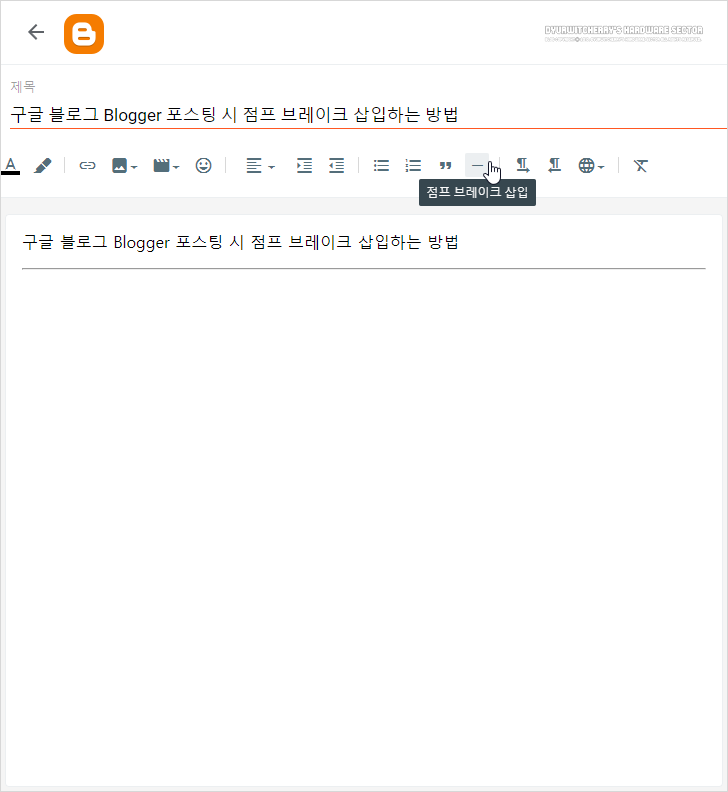Select the highlight color pen tool

point(43,166)
